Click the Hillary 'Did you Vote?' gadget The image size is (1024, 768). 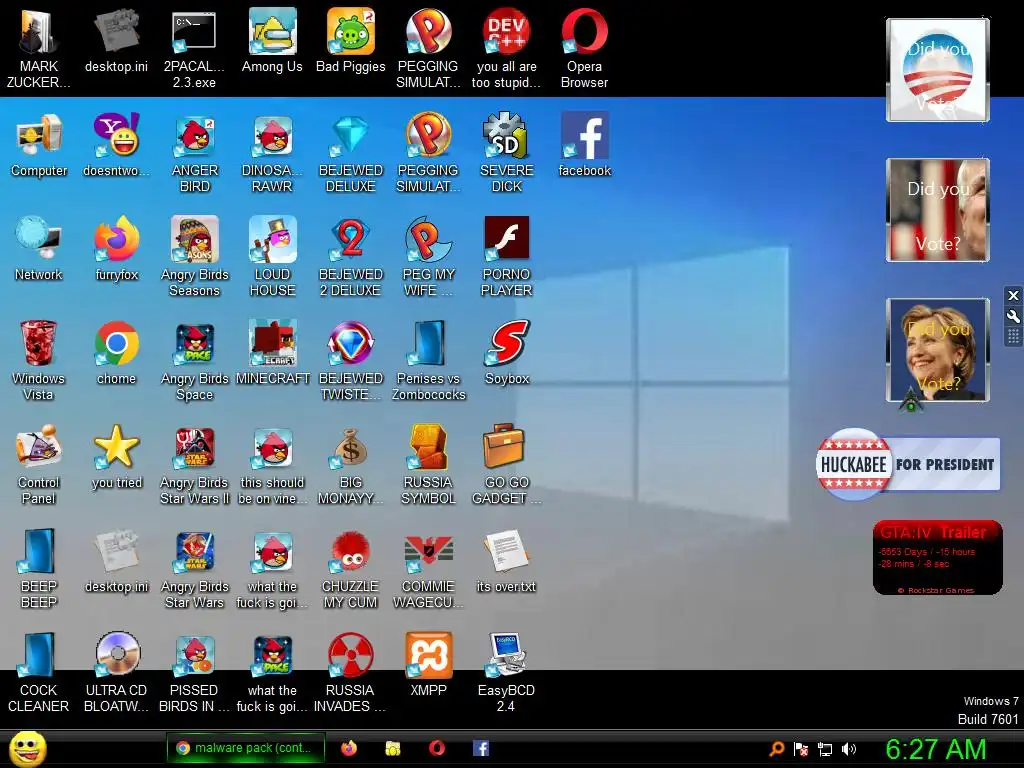coord(938,350)
